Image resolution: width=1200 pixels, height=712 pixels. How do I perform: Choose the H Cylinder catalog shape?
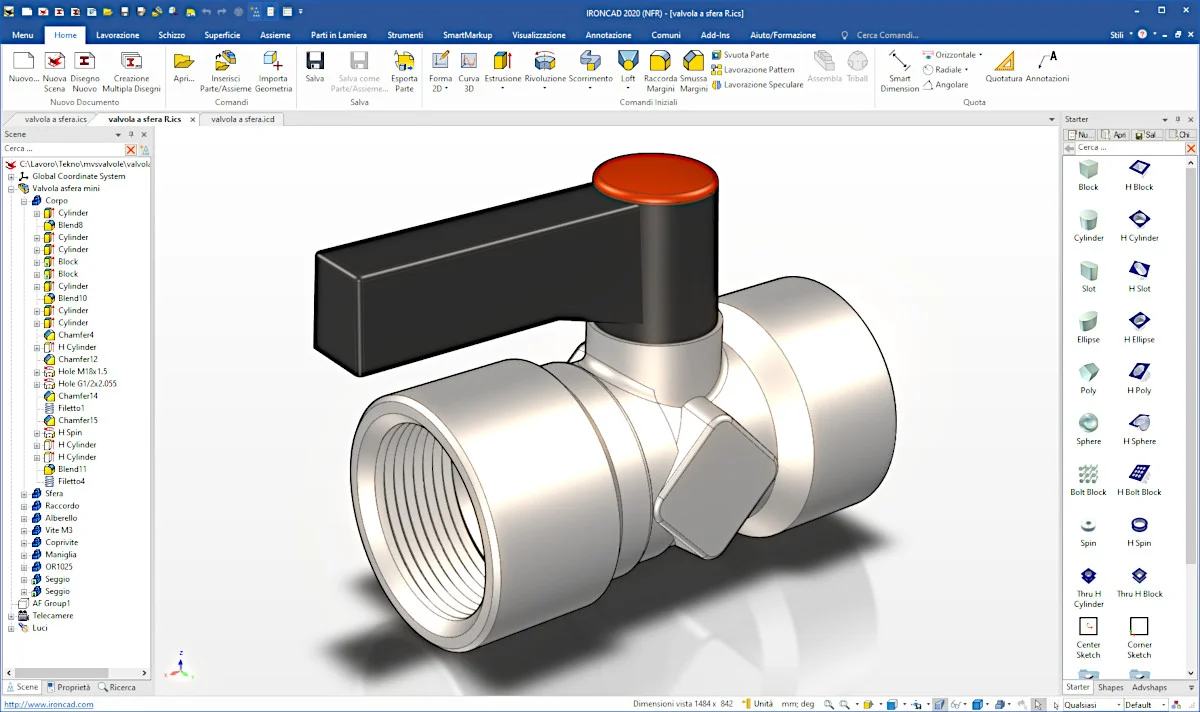(1139, 225)
